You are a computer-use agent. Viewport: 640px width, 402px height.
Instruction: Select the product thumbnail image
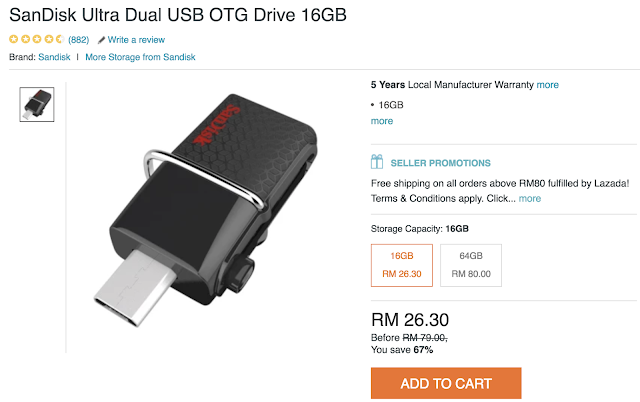(x=37, y=104)
